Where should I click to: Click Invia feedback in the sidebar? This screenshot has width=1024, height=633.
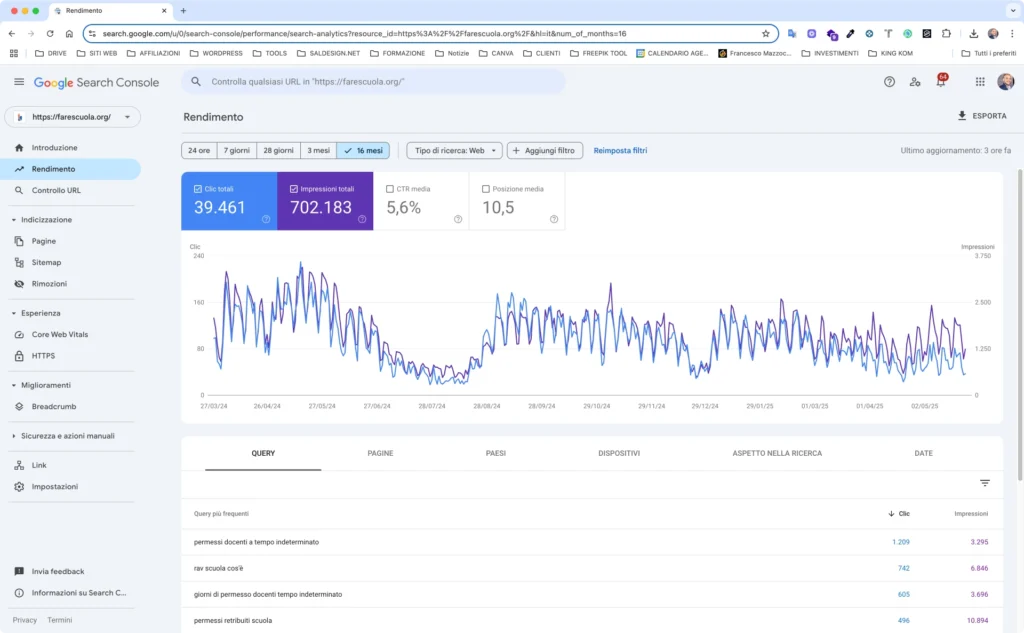pos(71,572)
